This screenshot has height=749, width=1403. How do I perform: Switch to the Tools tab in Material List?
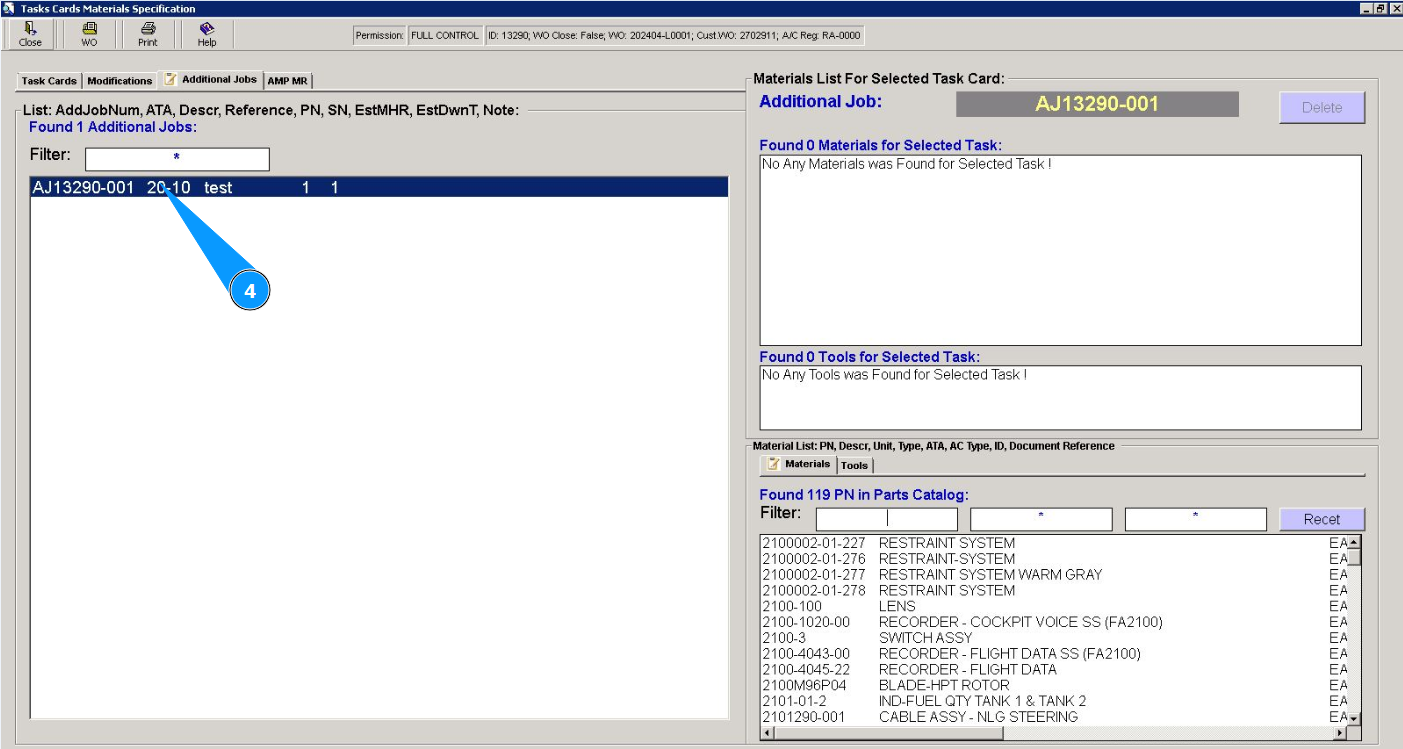tap(855, 465)
